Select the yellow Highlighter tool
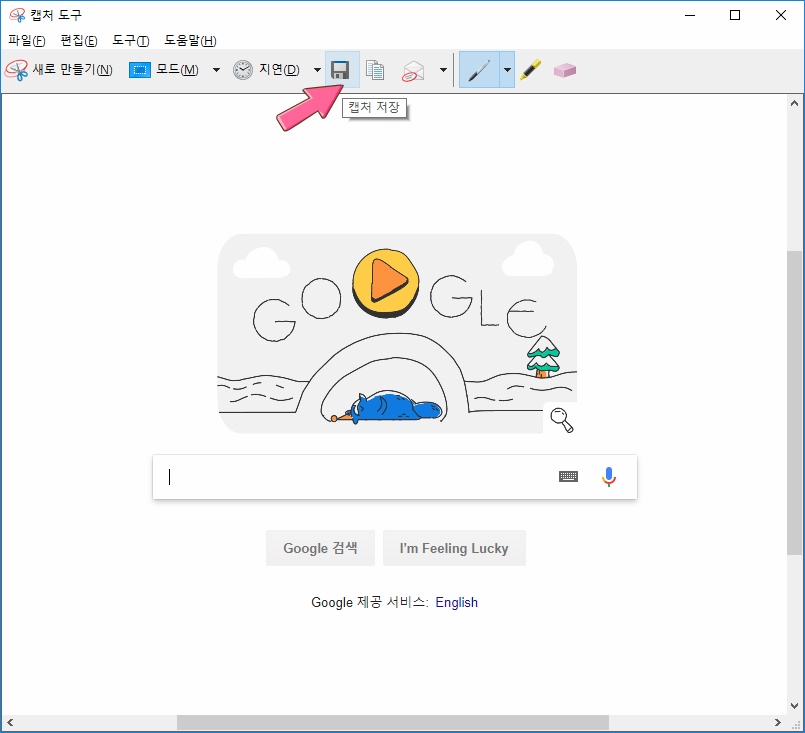 point(530,70)
